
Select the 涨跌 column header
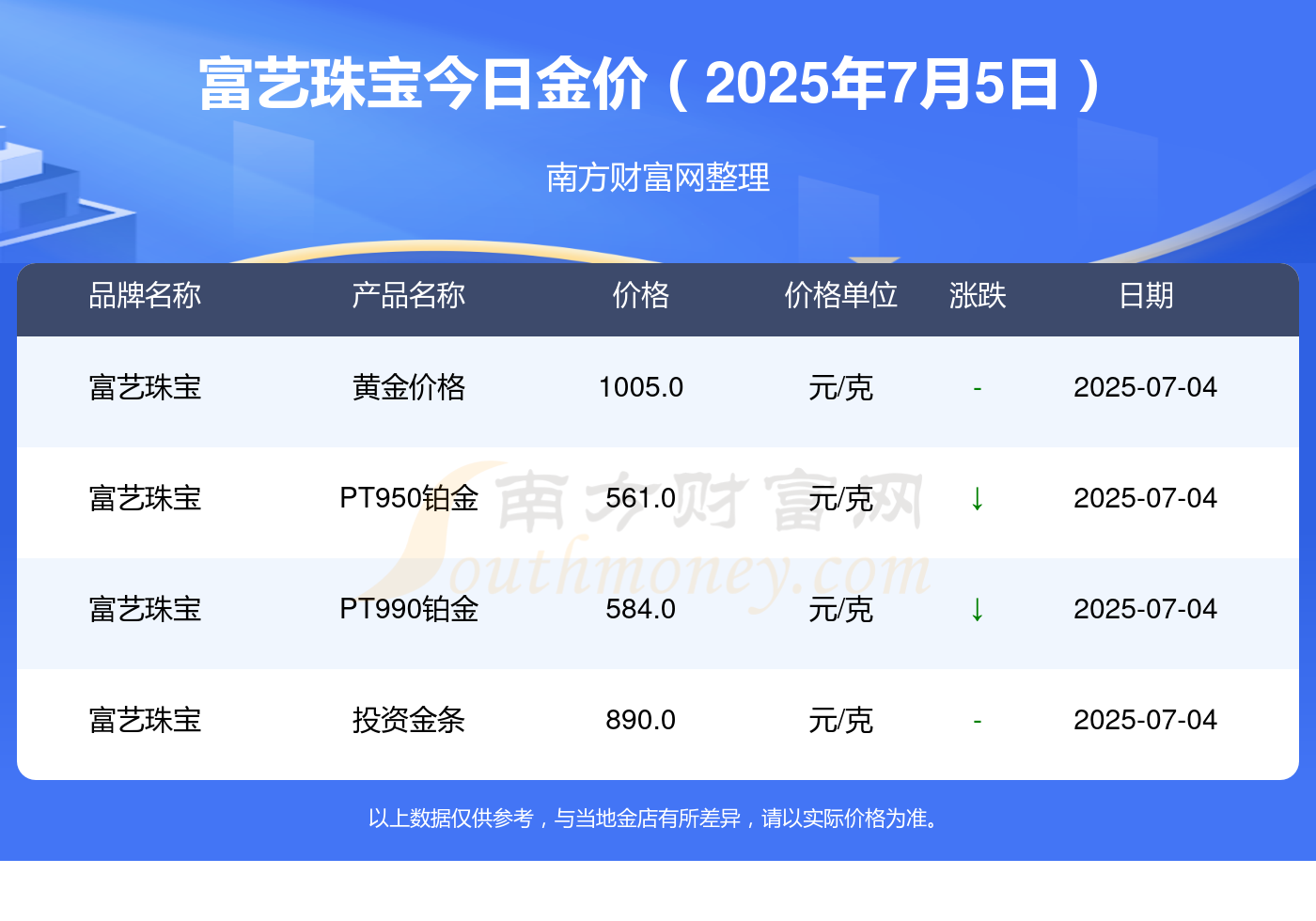point(978,295)
